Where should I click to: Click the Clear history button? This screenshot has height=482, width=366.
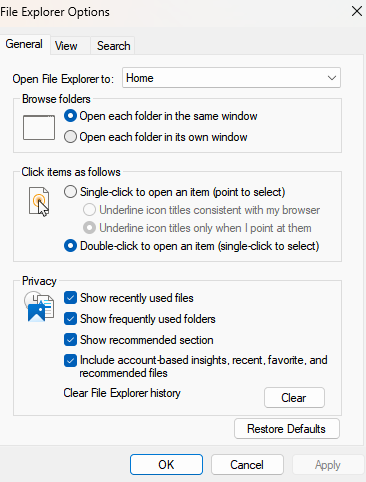click(x=294, y=397)
